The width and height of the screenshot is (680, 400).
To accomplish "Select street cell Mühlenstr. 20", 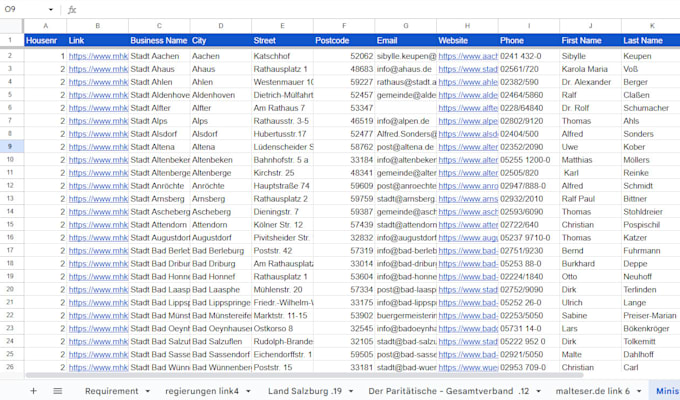I will tap(282, 290).
